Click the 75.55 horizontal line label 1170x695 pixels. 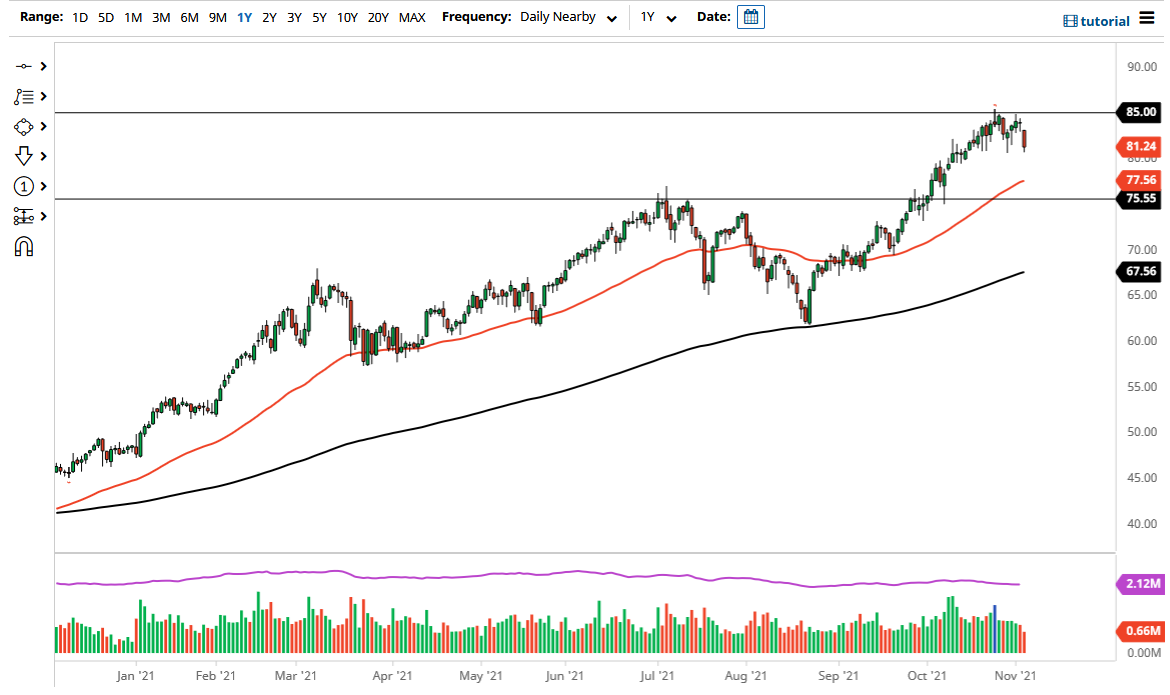(1139, 199)
